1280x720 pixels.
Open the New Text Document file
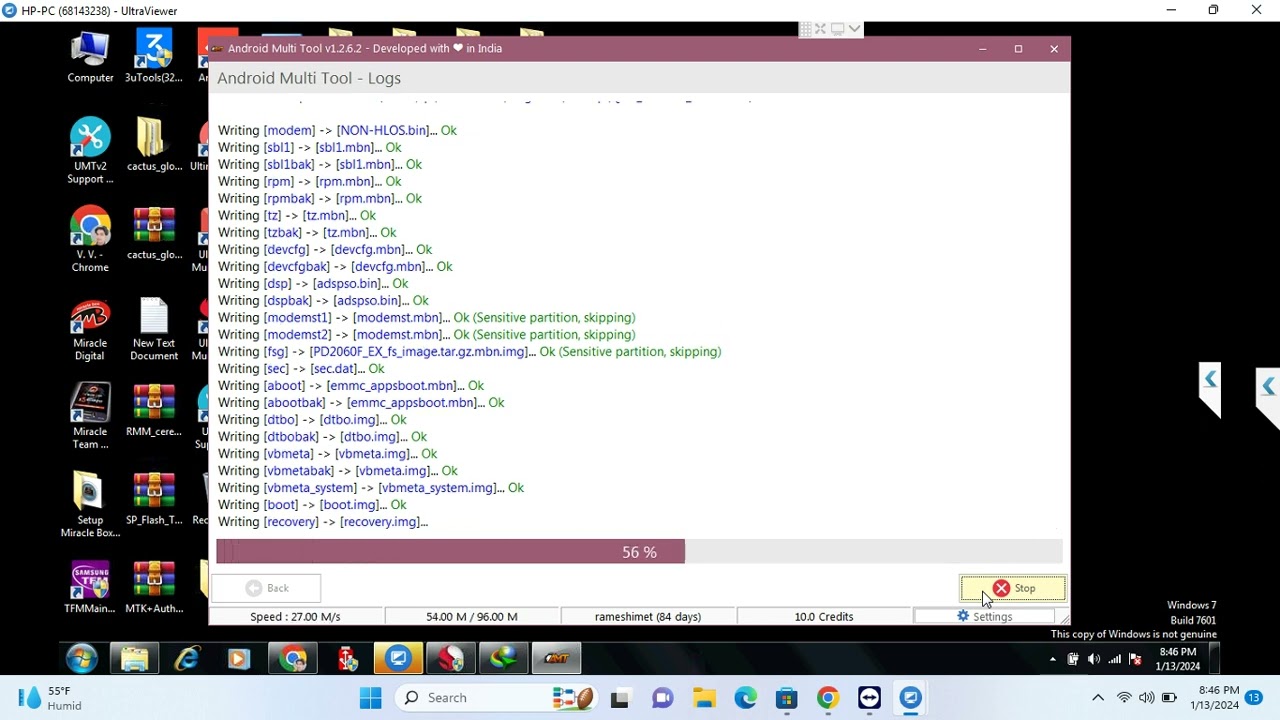point(154,330)
